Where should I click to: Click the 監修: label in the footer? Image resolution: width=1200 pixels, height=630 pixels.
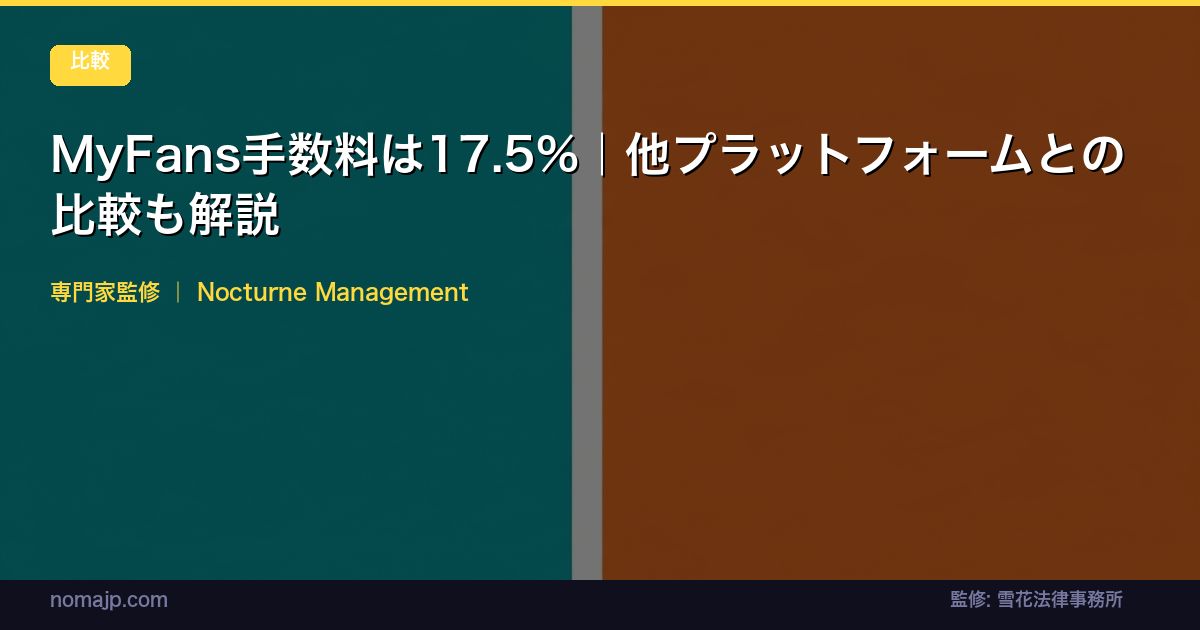click(969, 600)
